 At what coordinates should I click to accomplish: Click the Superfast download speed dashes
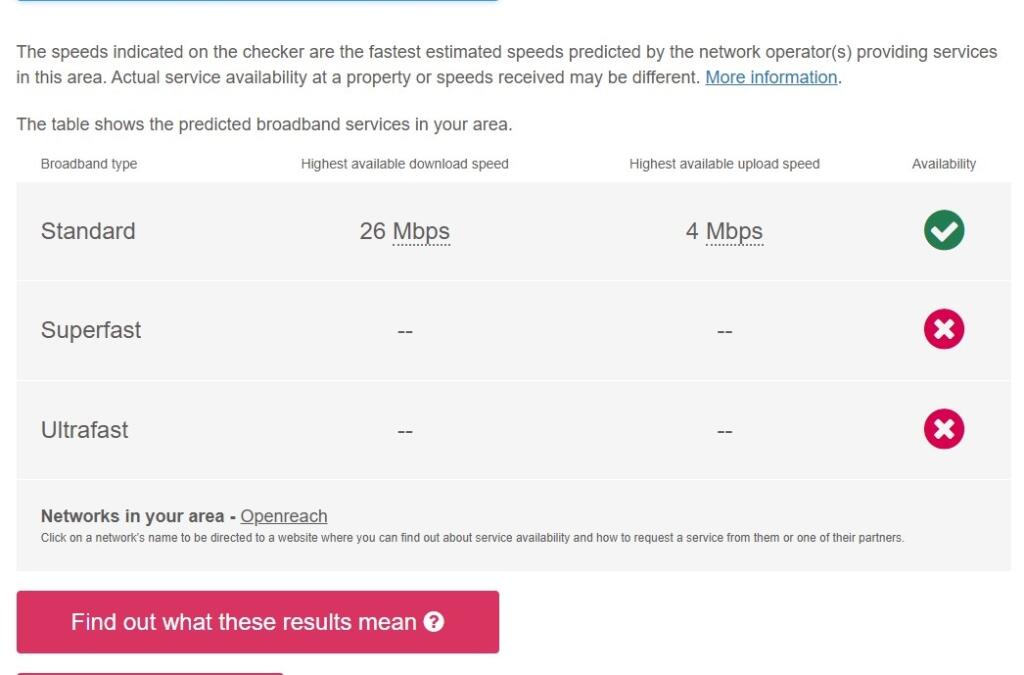(x=405, y=332)
